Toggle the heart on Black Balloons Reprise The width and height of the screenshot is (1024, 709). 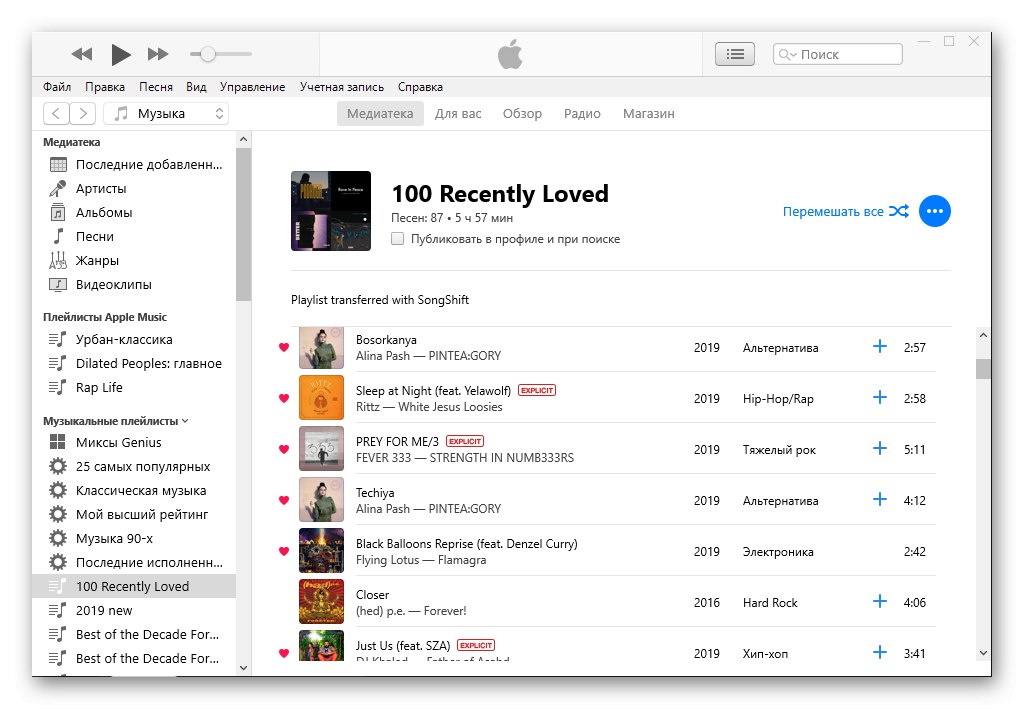coord(283,551)
